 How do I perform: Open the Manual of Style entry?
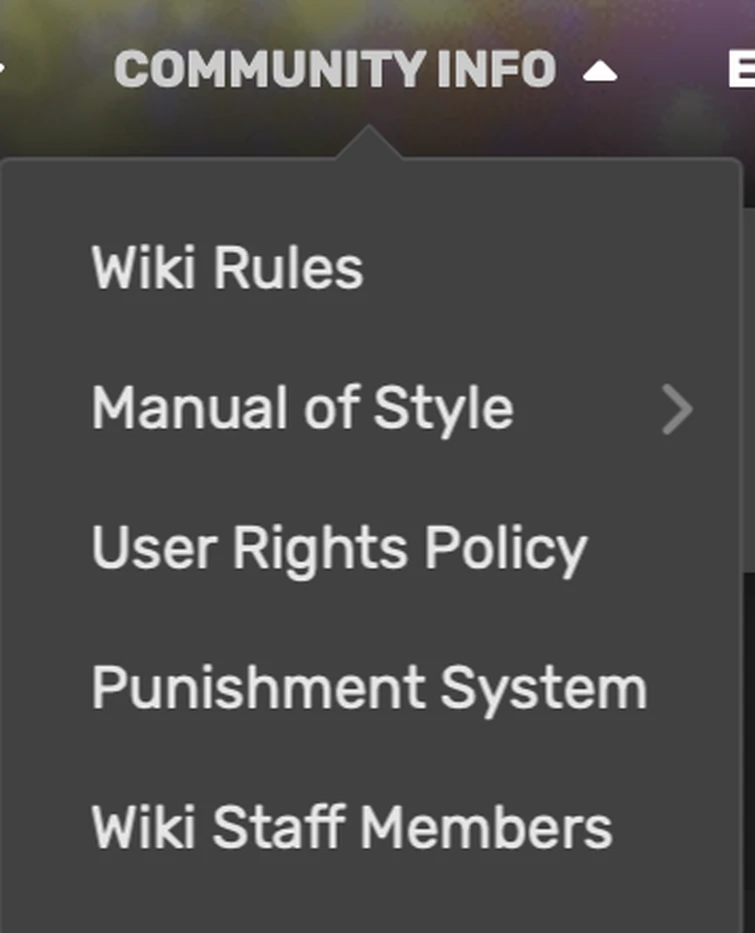(x=301, y=407)
